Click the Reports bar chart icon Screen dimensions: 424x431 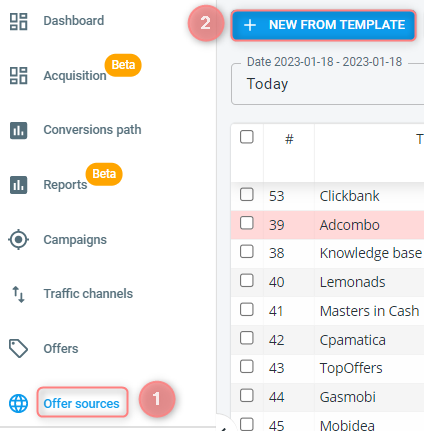18,185
